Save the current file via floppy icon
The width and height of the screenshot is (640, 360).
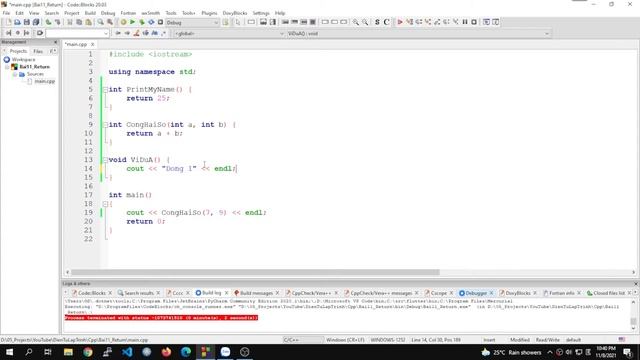(x=27, y=22)
